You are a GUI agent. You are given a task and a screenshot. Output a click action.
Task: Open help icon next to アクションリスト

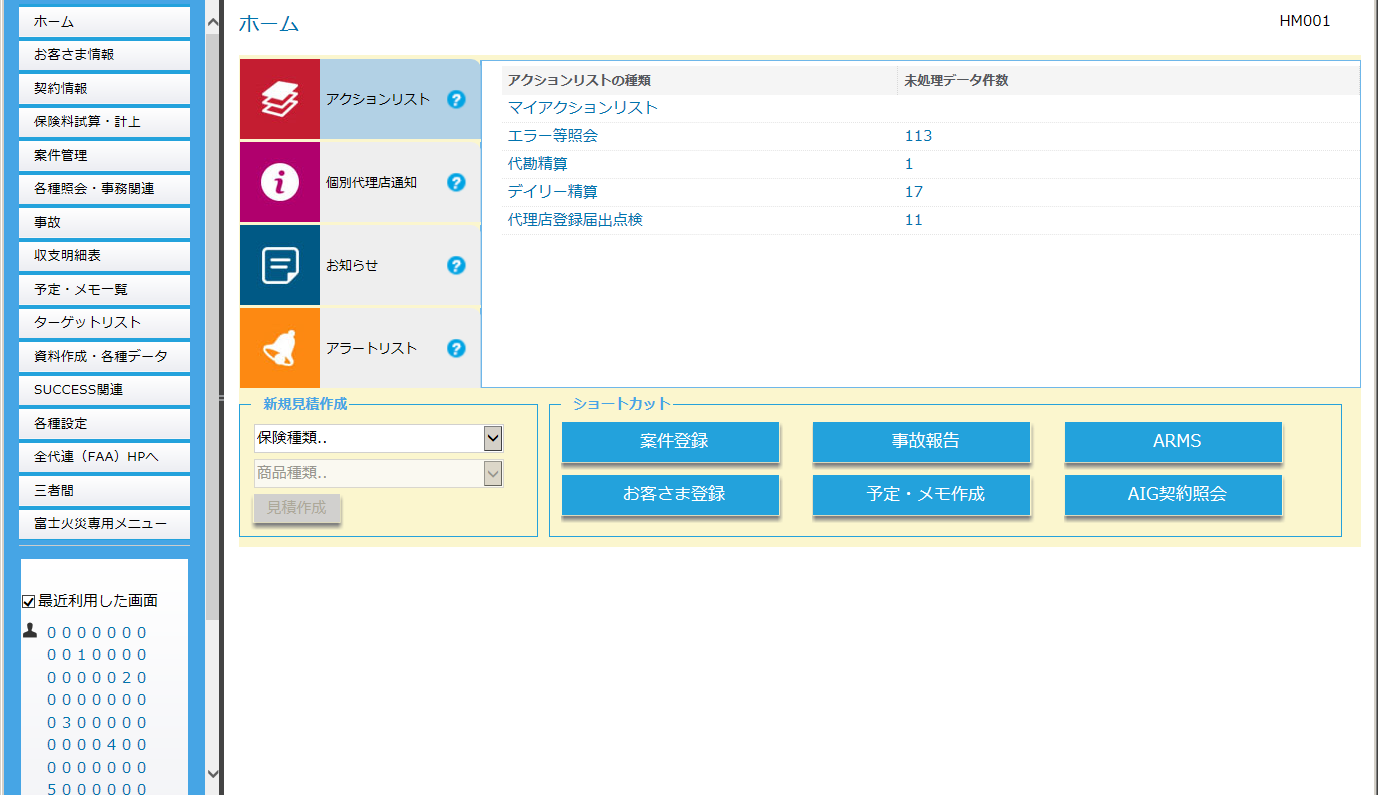point(456,99)
